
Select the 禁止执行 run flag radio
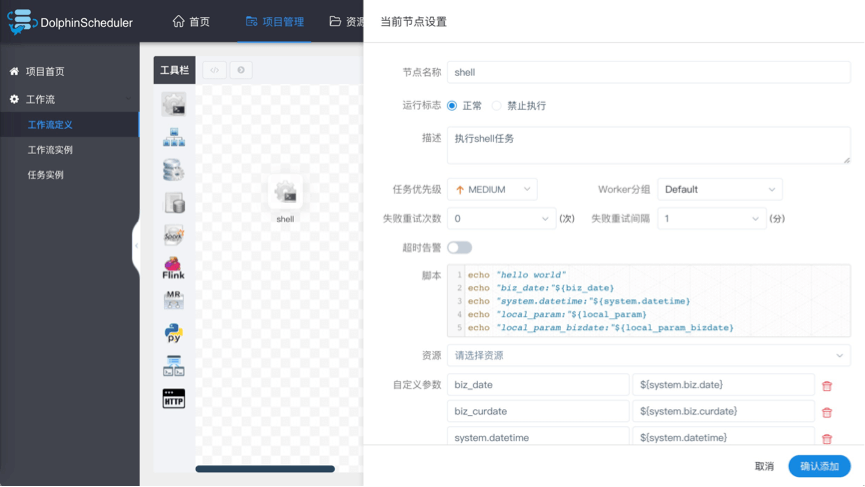pos(497,105)
